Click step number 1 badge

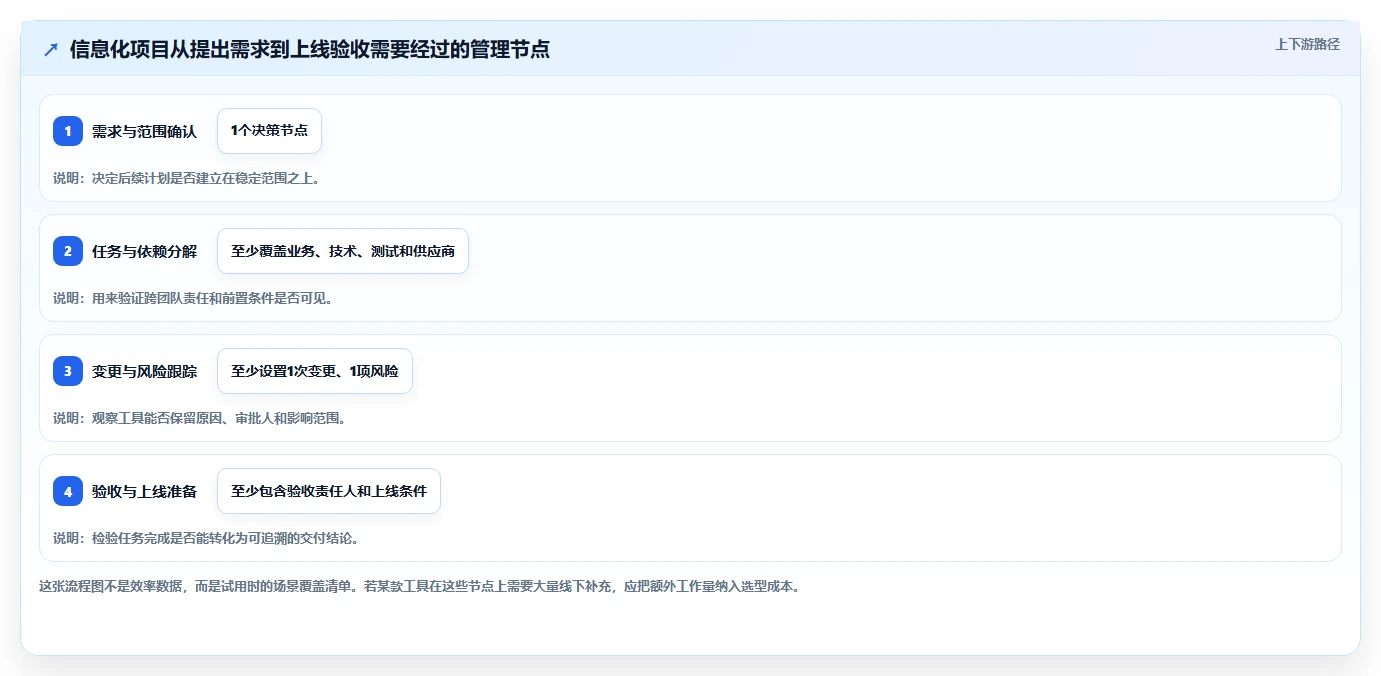tap(68, 131)
